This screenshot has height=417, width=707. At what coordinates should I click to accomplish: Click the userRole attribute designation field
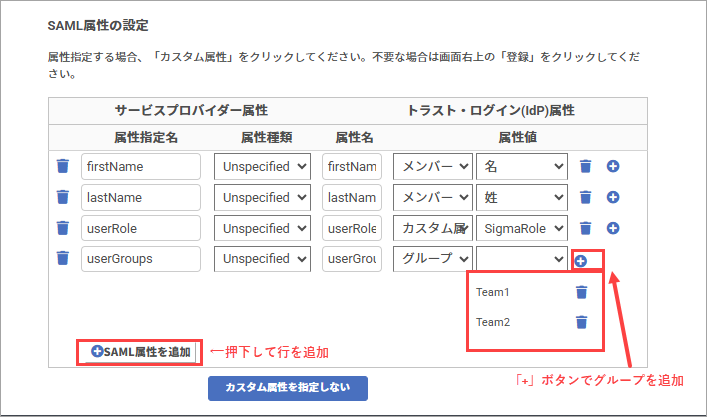[x=141, y=228]
